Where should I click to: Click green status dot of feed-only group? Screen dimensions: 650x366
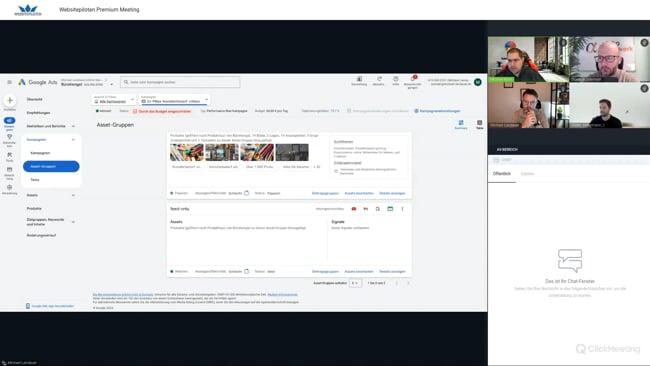pos(172,271)
